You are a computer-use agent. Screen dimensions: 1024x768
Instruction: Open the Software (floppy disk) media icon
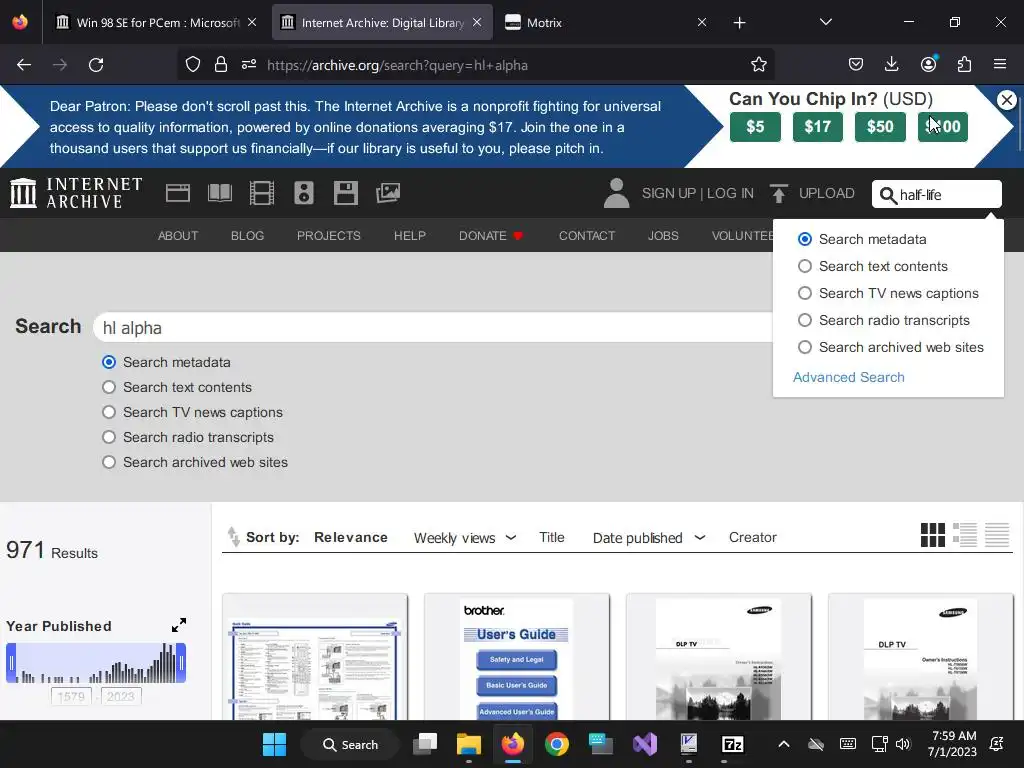(345, 193)
